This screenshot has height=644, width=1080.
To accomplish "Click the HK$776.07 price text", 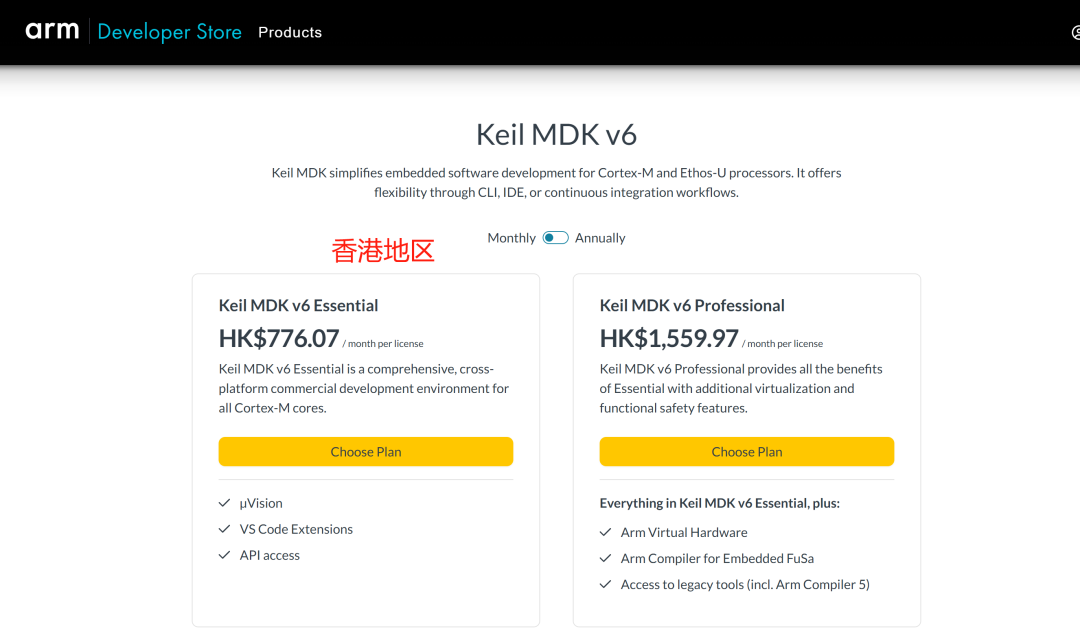I will click(279, 338).
